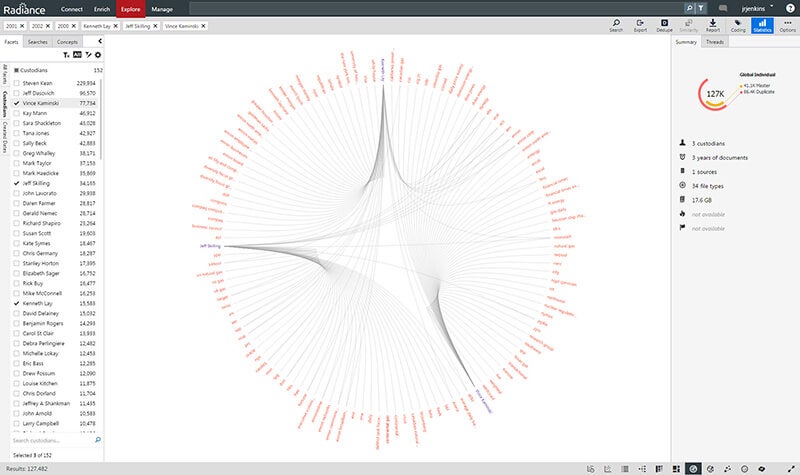
Task: Click the top global search bar
Action: point(436,8)
